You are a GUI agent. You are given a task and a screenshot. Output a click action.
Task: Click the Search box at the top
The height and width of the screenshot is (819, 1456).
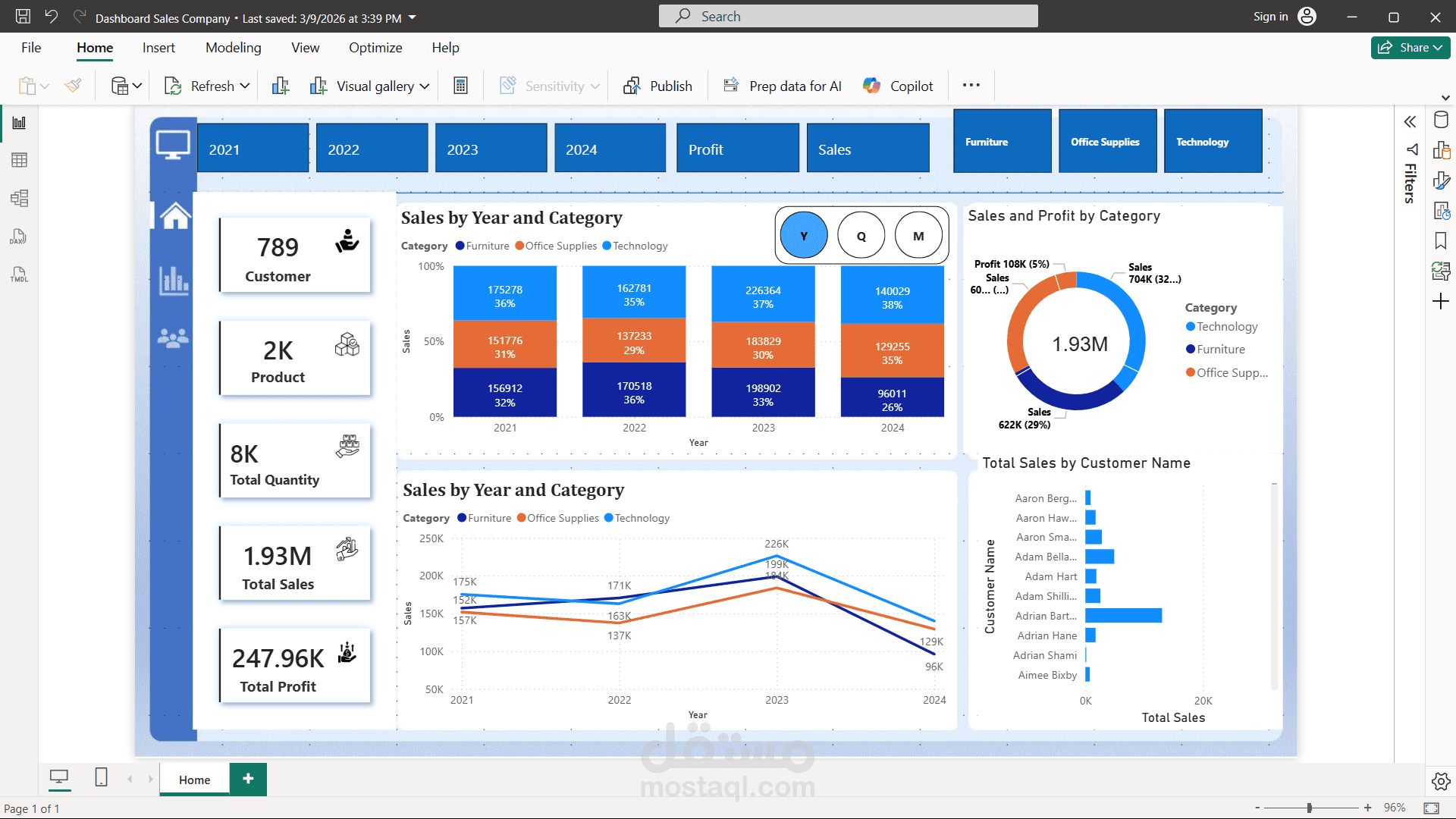click(848, 15)
